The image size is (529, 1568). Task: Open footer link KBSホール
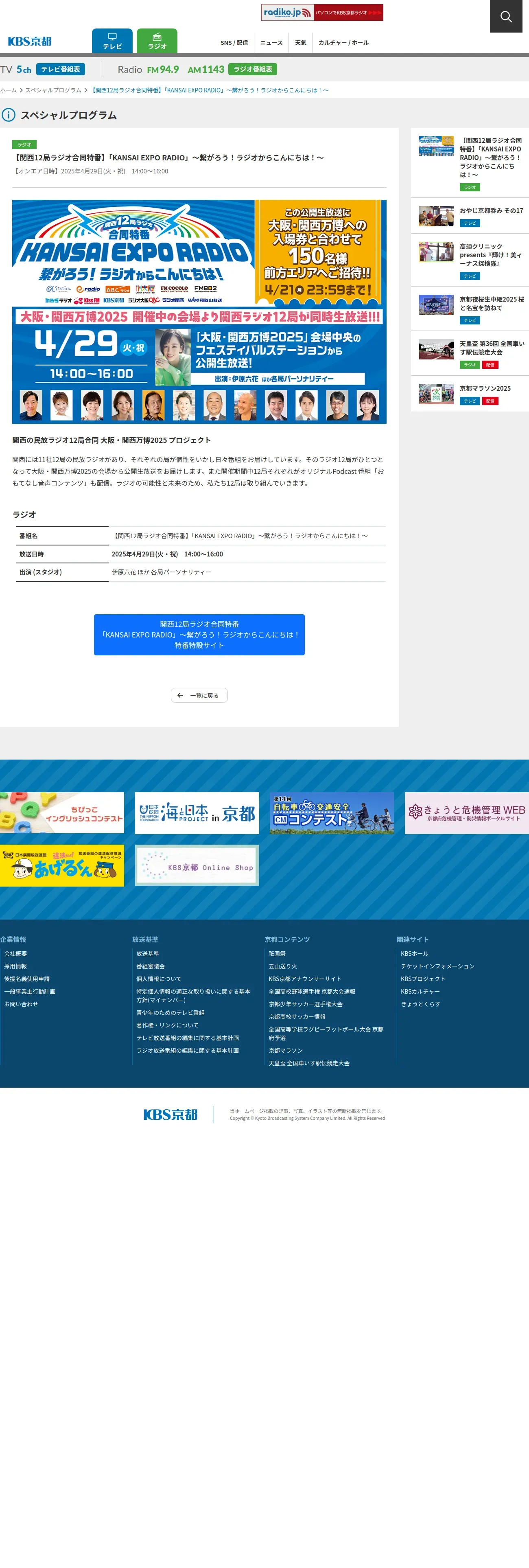pyautogui.click(x=415, y=954)
